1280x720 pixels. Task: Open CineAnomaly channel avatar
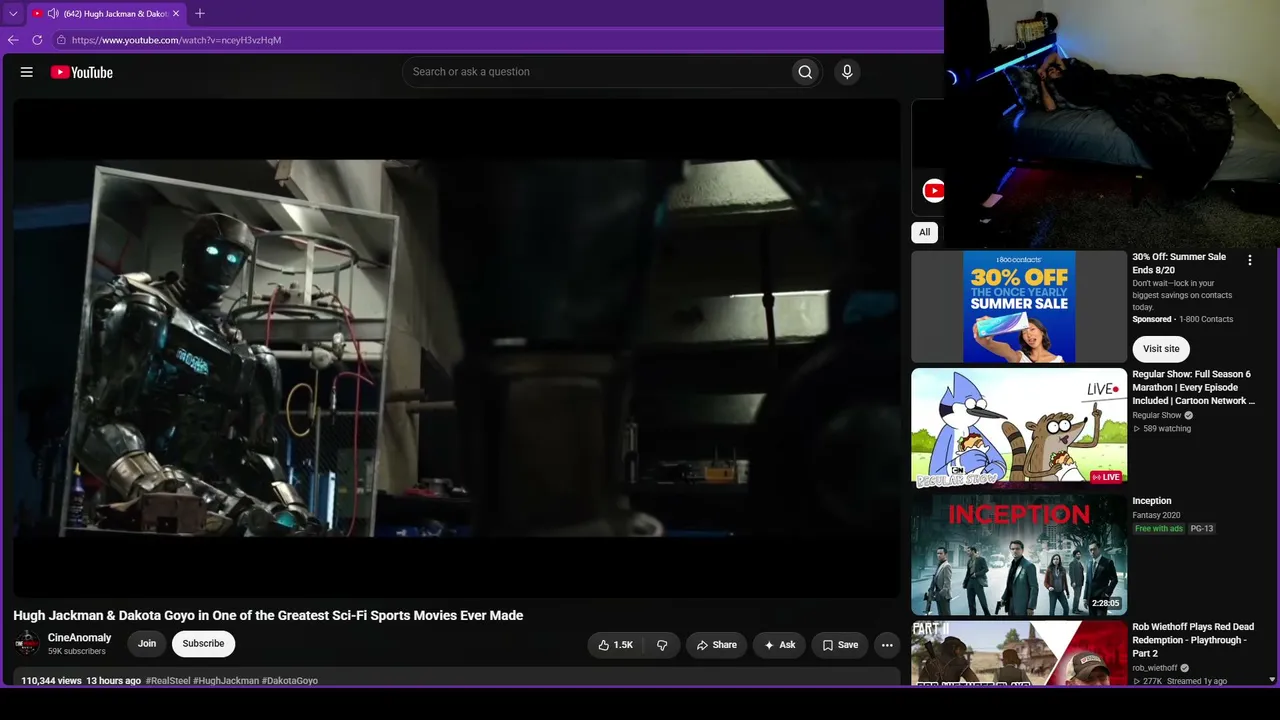click(27, 643)
